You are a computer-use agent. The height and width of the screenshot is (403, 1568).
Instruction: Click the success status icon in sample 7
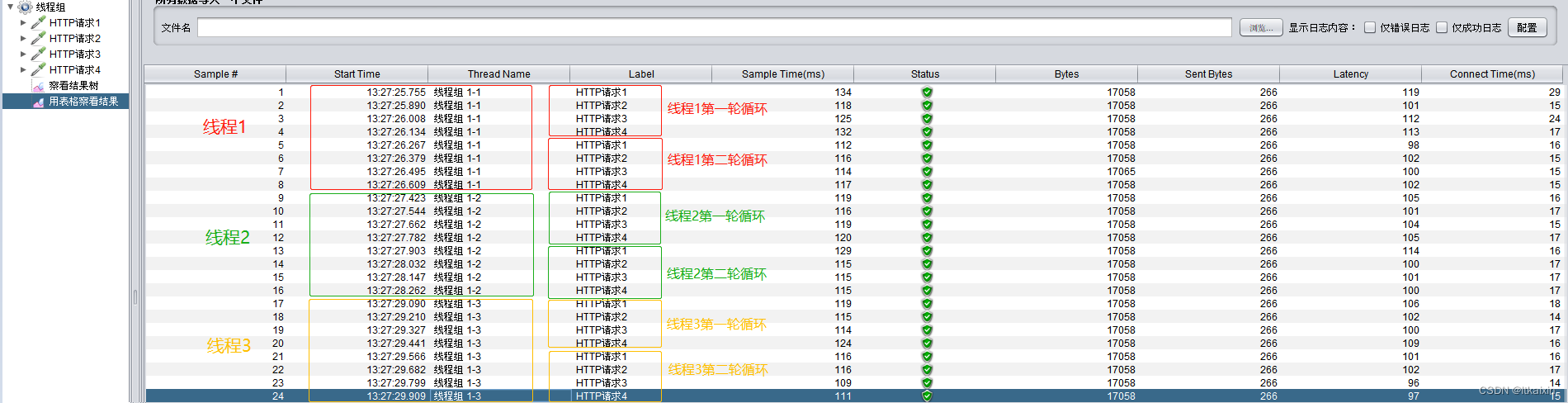(927, 172)
